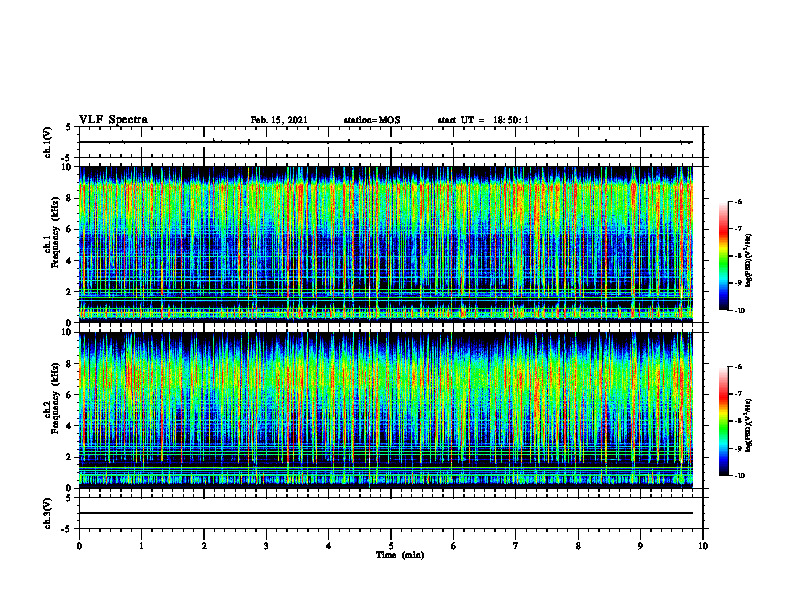Click the "5" volt tick of ch.1 waveform

pos(68,127)
